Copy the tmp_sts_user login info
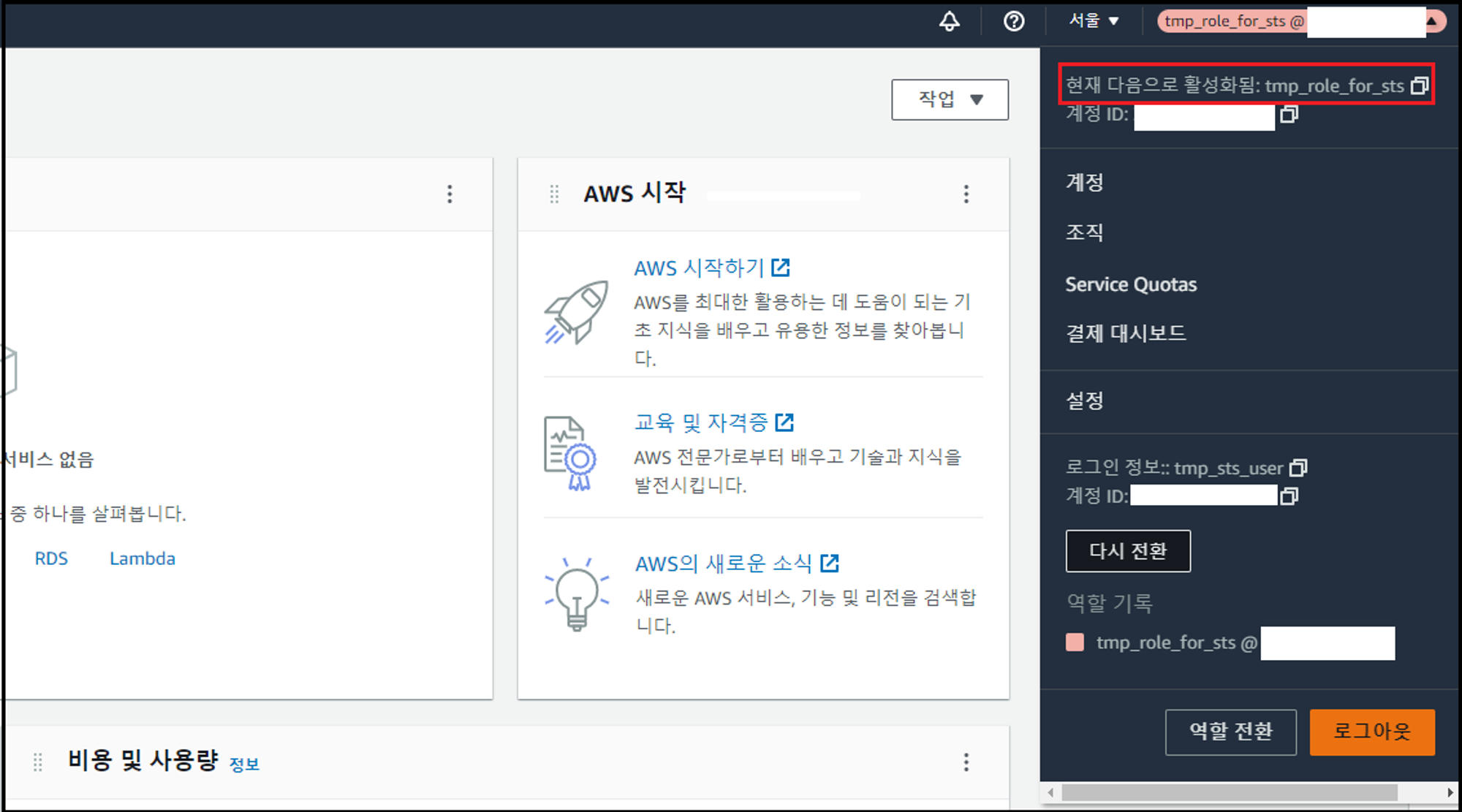 (x=1298, y=468)
